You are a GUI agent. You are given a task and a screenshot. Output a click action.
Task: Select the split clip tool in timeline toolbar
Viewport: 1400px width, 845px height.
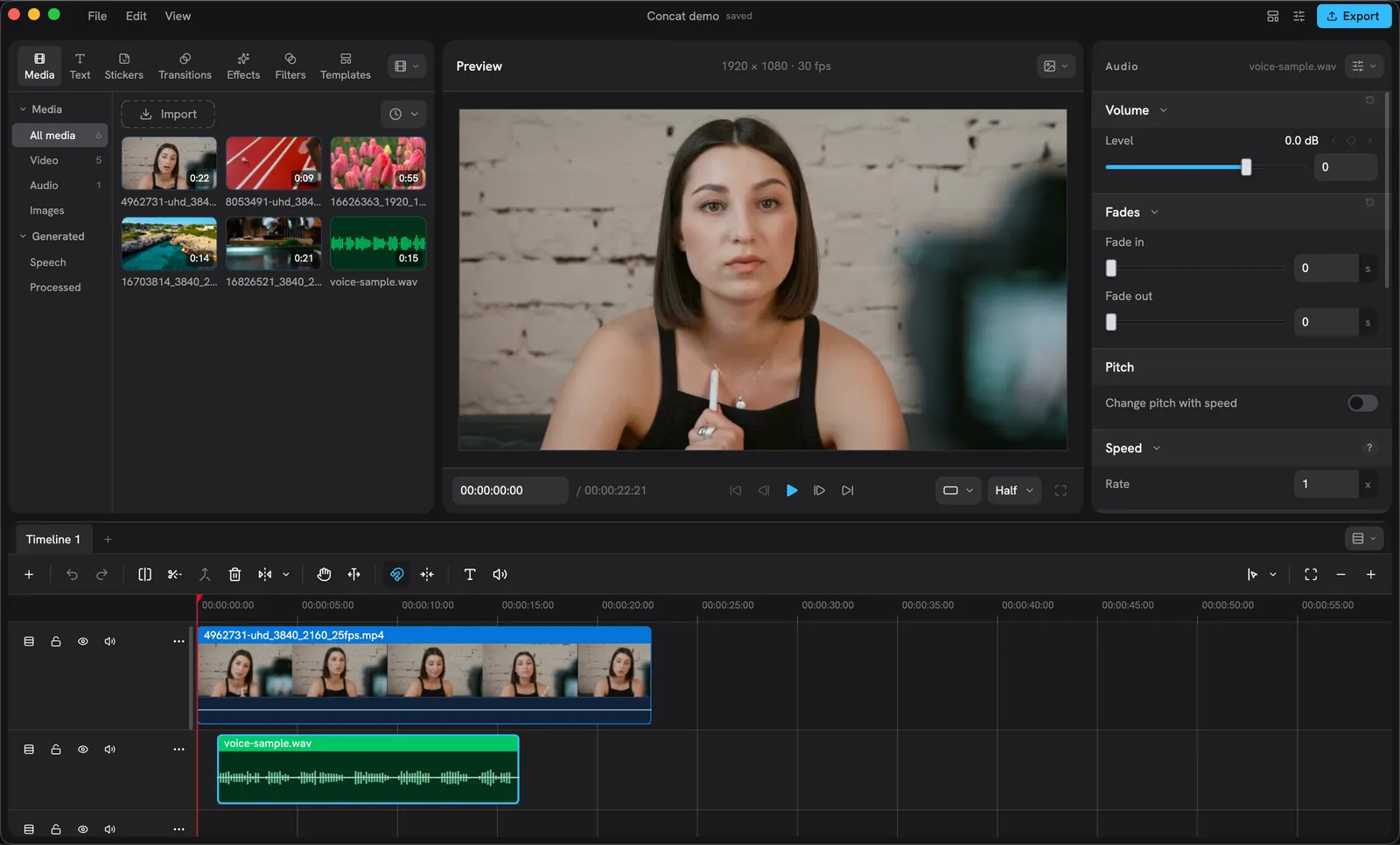click(x=144, y=575)
